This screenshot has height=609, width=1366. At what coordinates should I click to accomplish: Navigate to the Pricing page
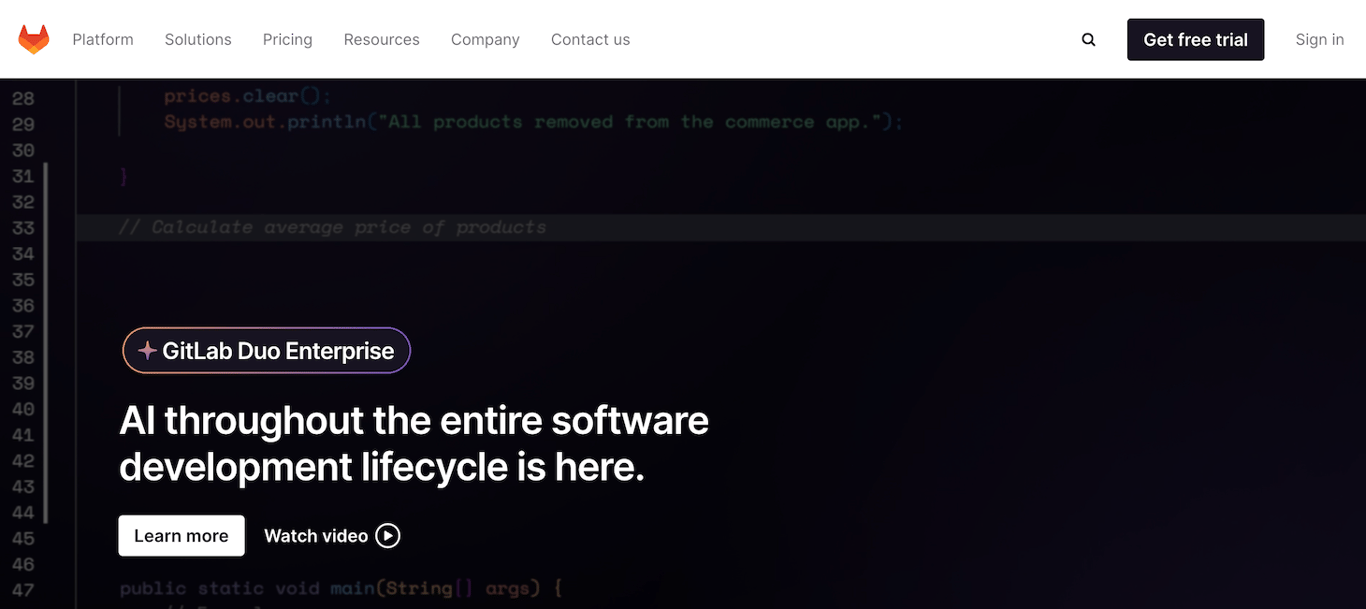click(x=287, y=39)
